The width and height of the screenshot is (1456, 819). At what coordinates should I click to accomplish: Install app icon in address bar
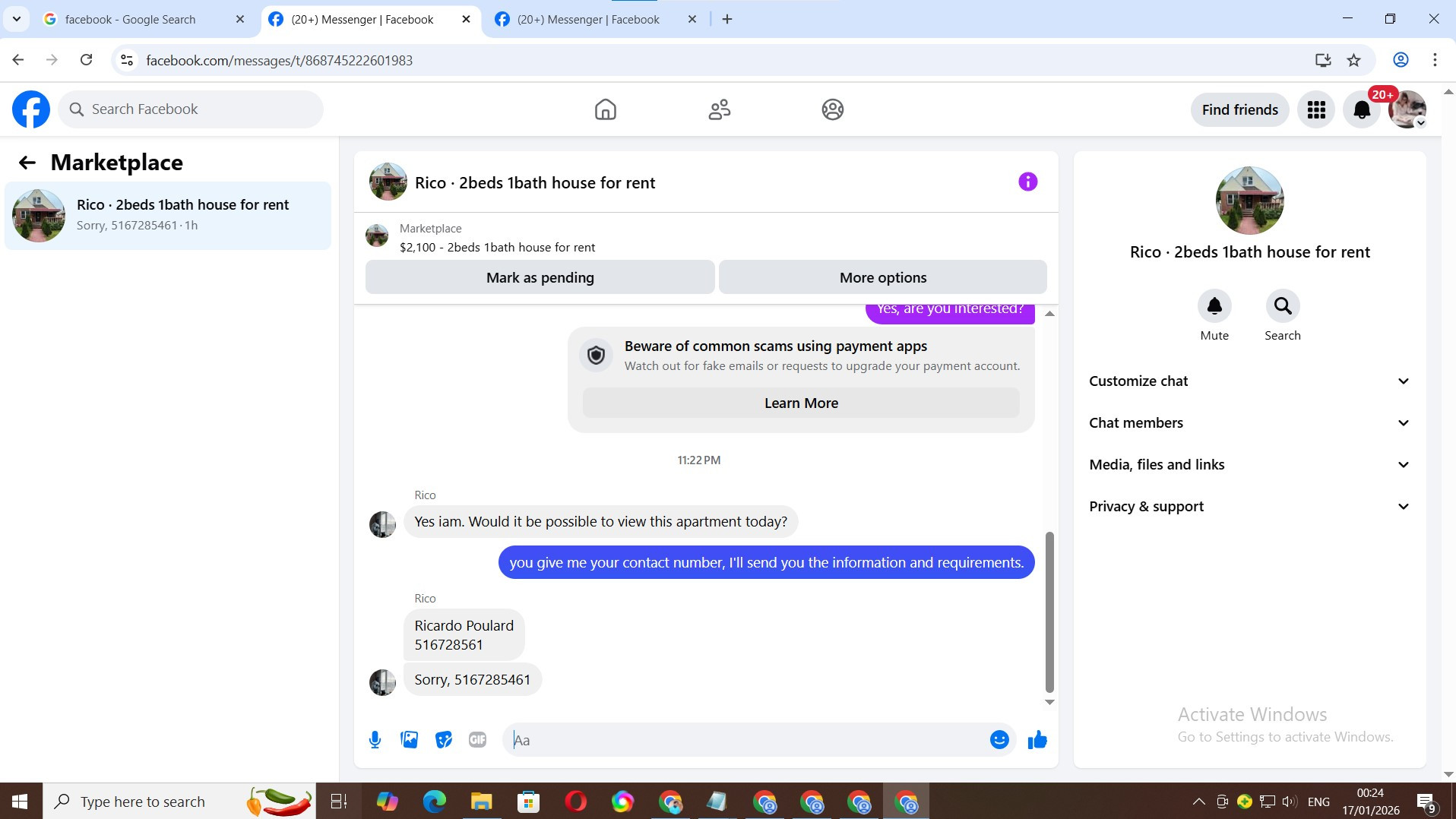tap(1323, 60)
